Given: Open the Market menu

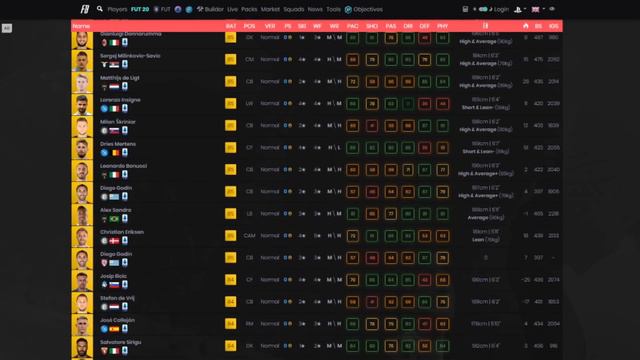Looking at the screenshot, I should pyautogui.click(x=270, y=9).
